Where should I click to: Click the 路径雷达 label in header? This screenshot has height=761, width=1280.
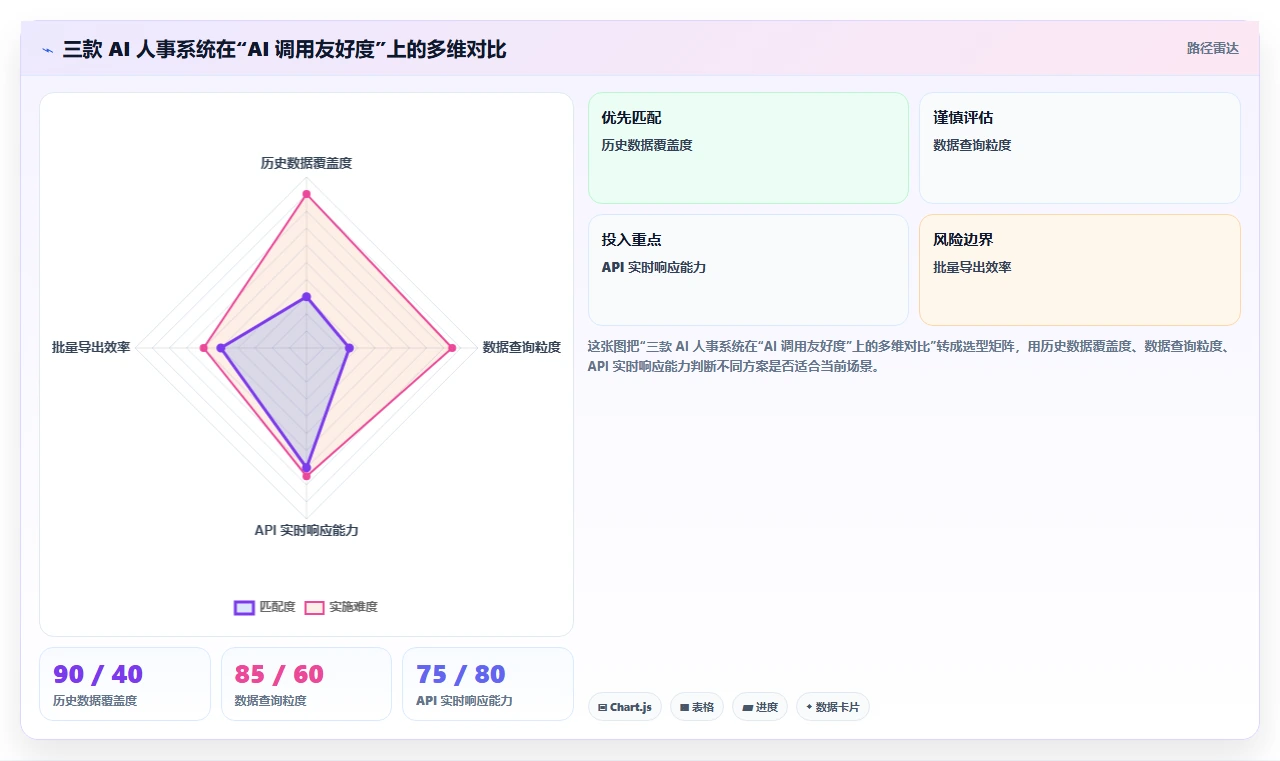[x=1212, y=48]
